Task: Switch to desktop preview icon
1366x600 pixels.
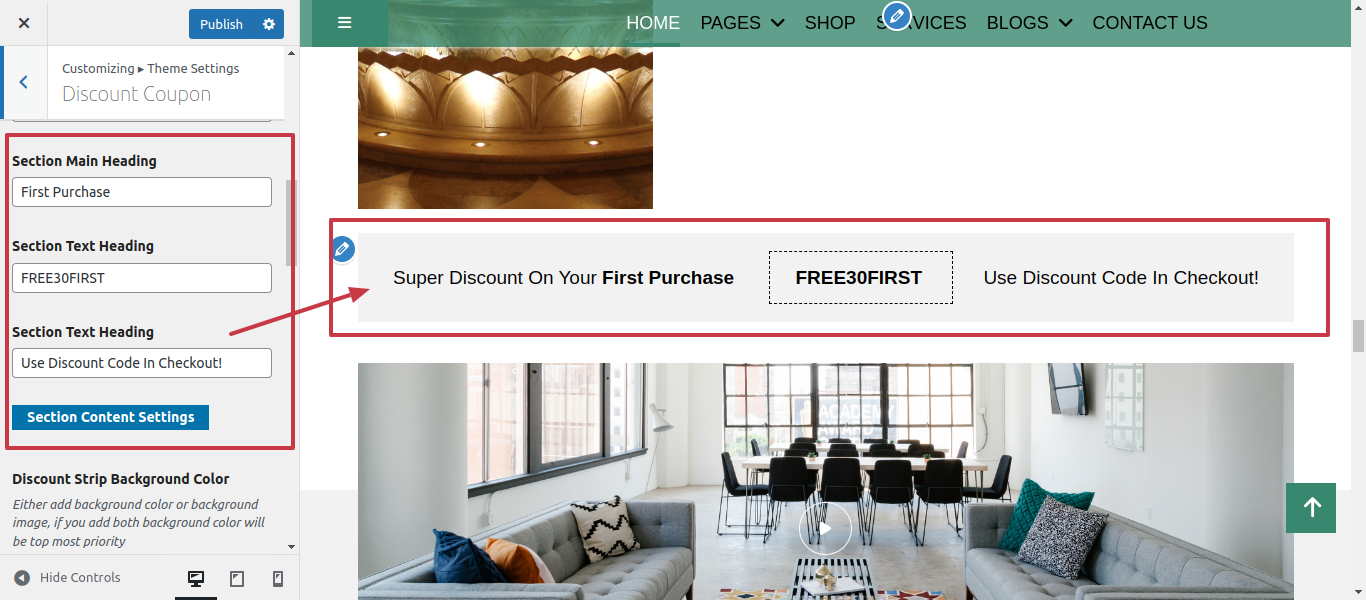Action: coord(196,578)
